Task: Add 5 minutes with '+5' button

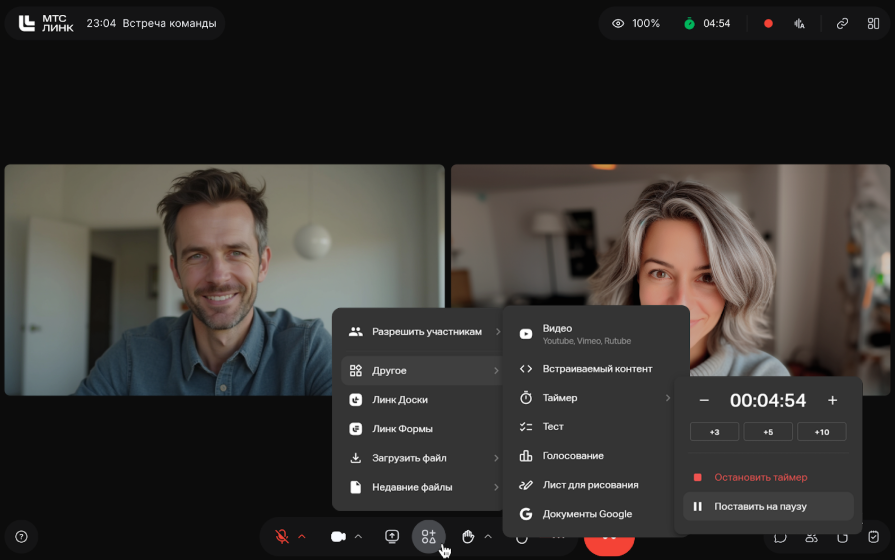Action: [768, 432]
